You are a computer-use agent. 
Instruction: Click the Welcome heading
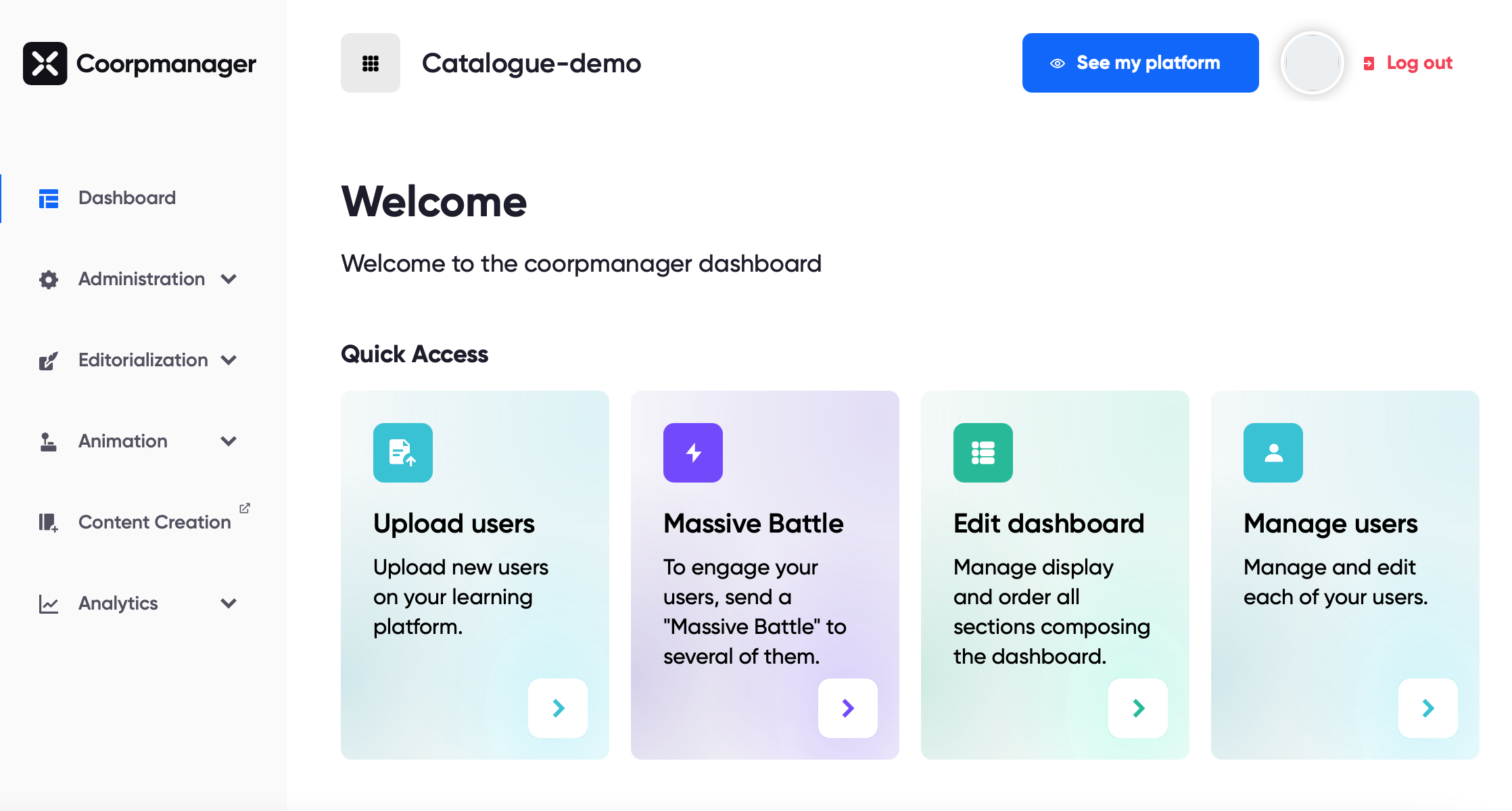tap(434, 202)
